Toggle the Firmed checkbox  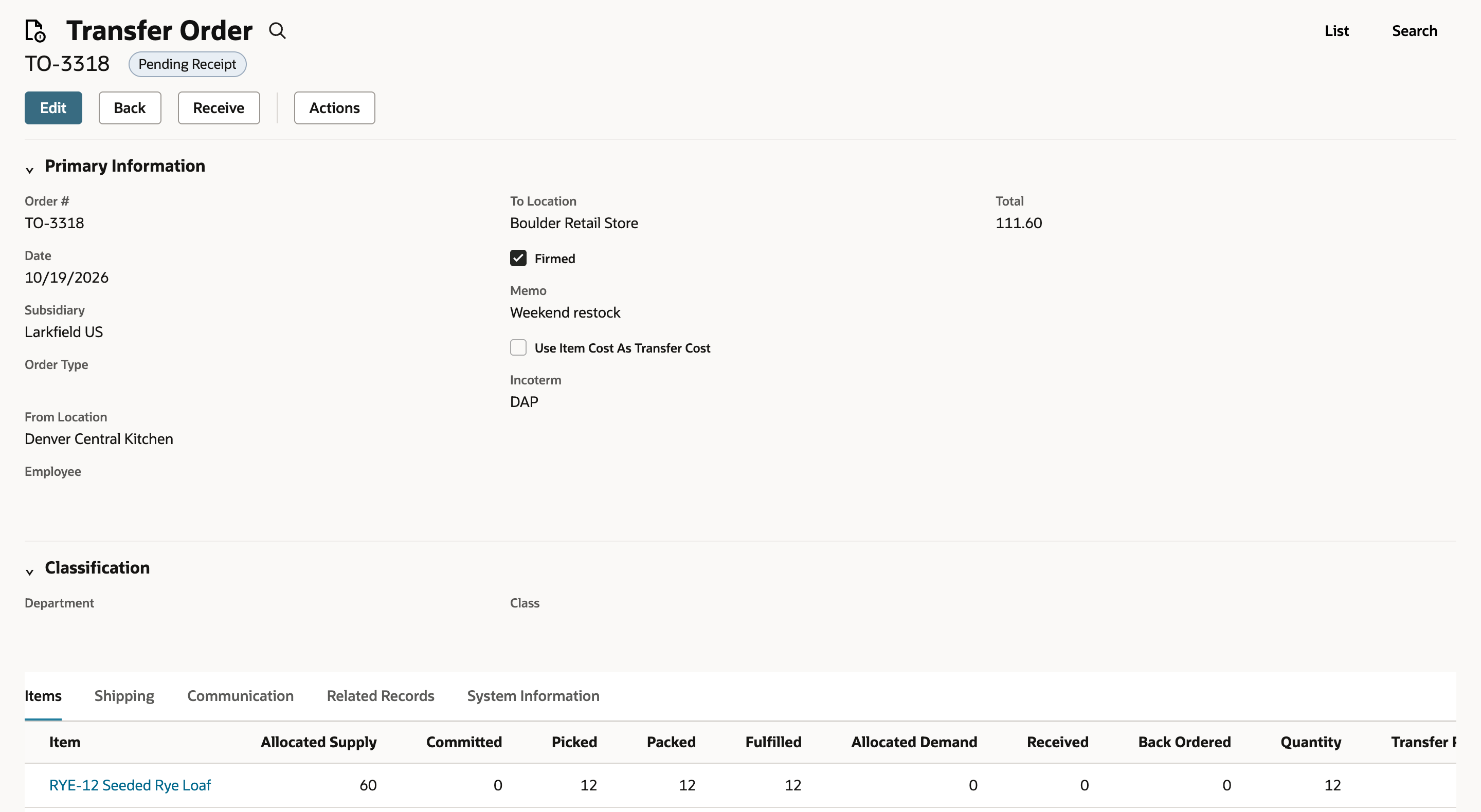518,258
